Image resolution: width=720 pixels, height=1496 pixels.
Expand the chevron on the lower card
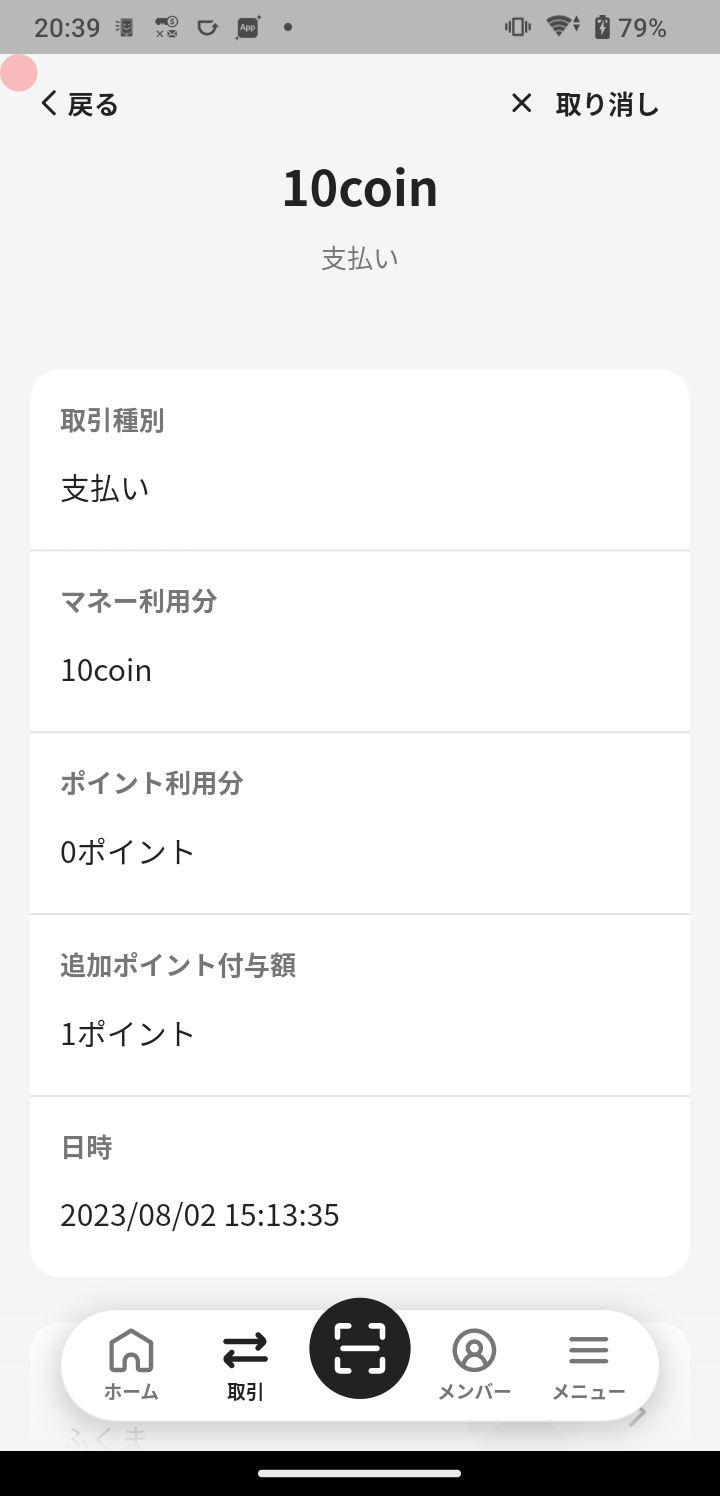click(638, 1416)
